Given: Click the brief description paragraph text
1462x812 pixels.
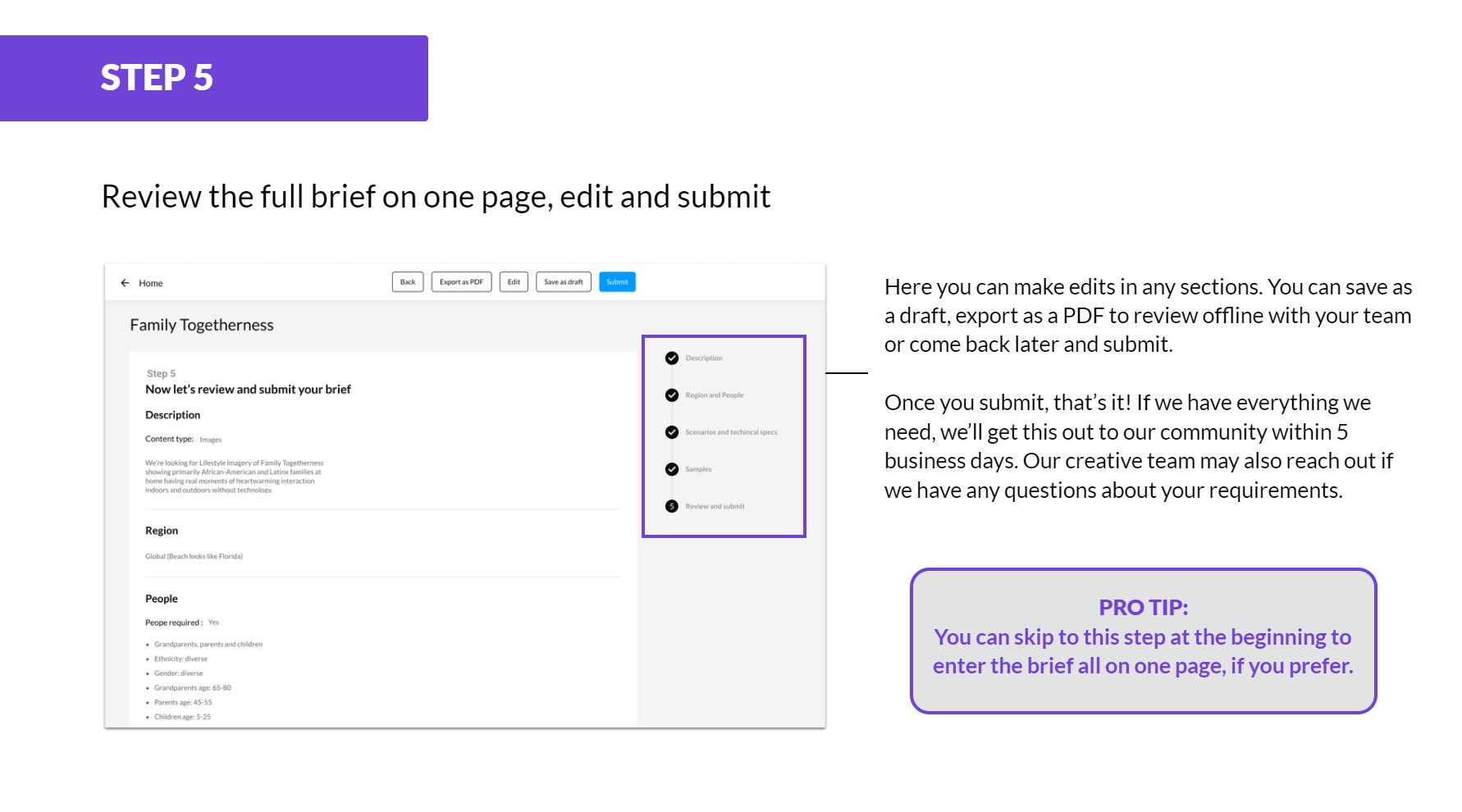Looking at the screenshot, I should 234,477.
